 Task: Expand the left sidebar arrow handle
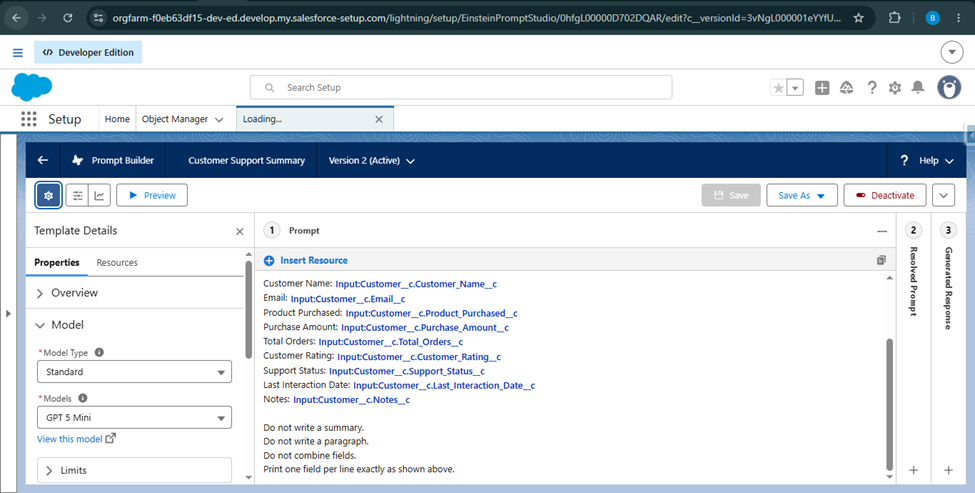(8, 313)
